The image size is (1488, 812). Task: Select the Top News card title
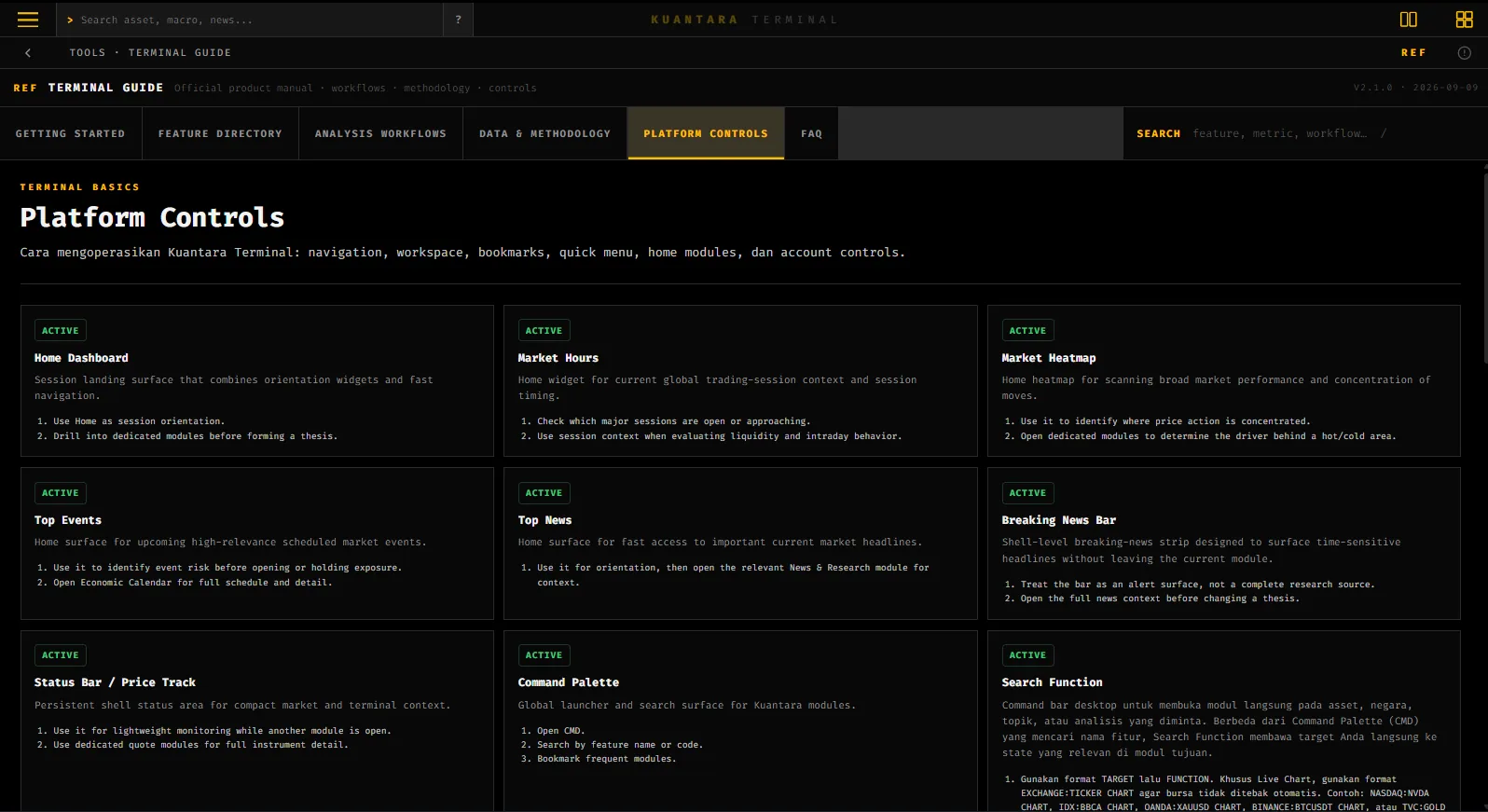pyautogui.click(x=545, y=520)
